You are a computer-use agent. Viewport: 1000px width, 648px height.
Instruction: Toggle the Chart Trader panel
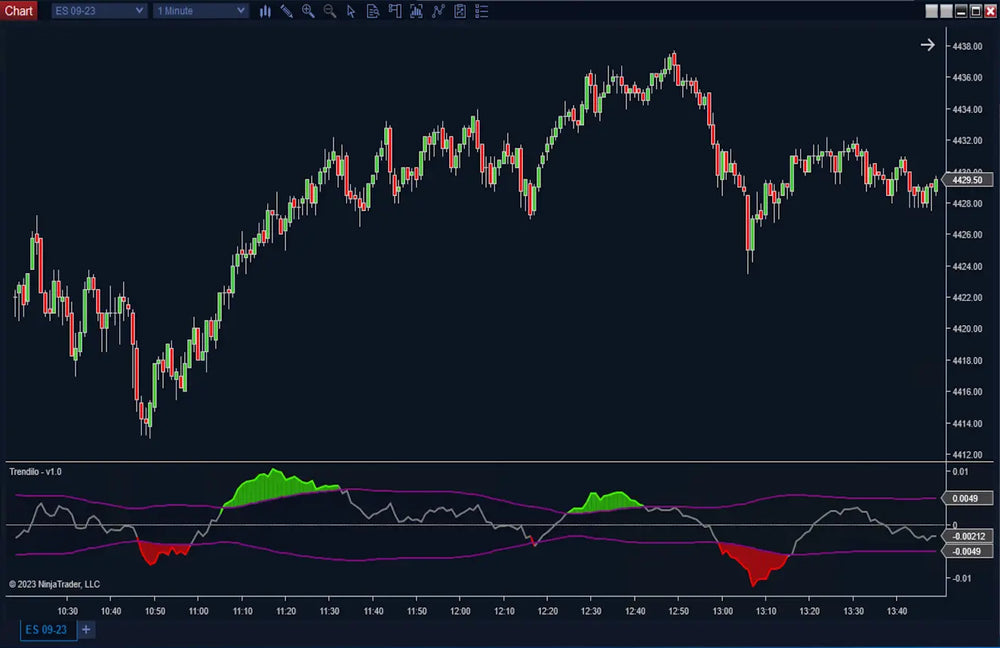pos(395,11)
